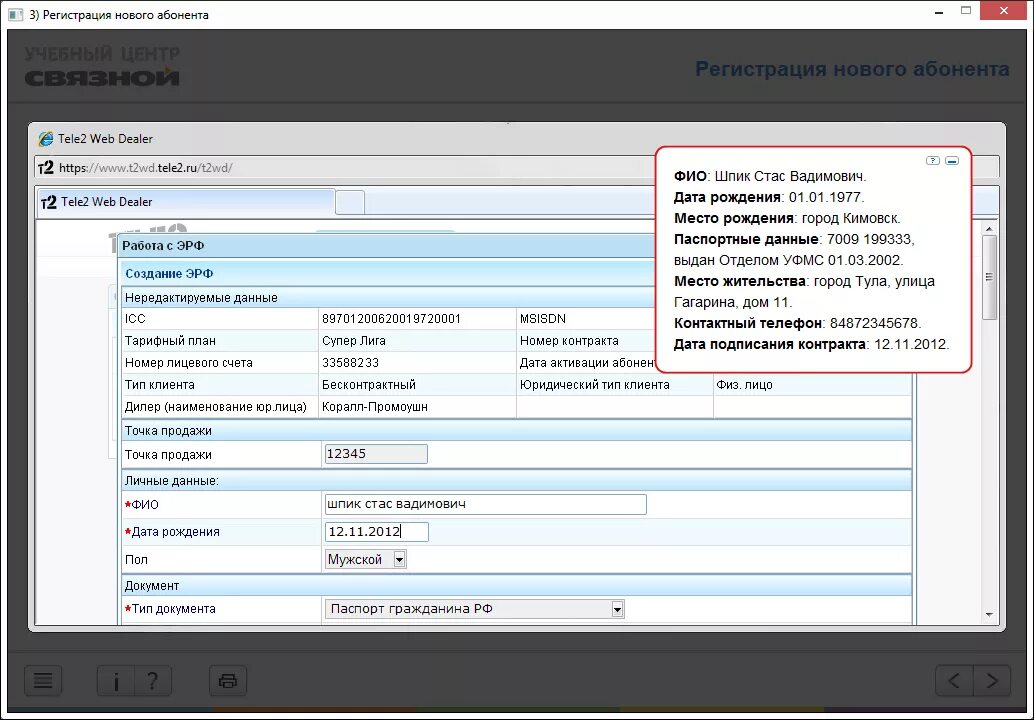This screenshot has width=1034, height=720.
Task: Click the vertical scrollbar thumb
Action: (989, 278)
